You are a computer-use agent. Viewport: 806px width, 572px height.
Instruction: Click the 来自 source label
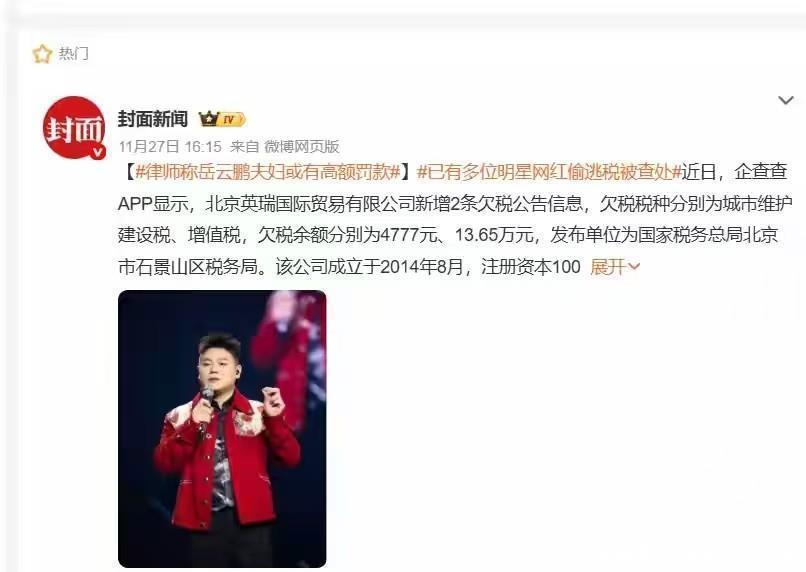244,147
